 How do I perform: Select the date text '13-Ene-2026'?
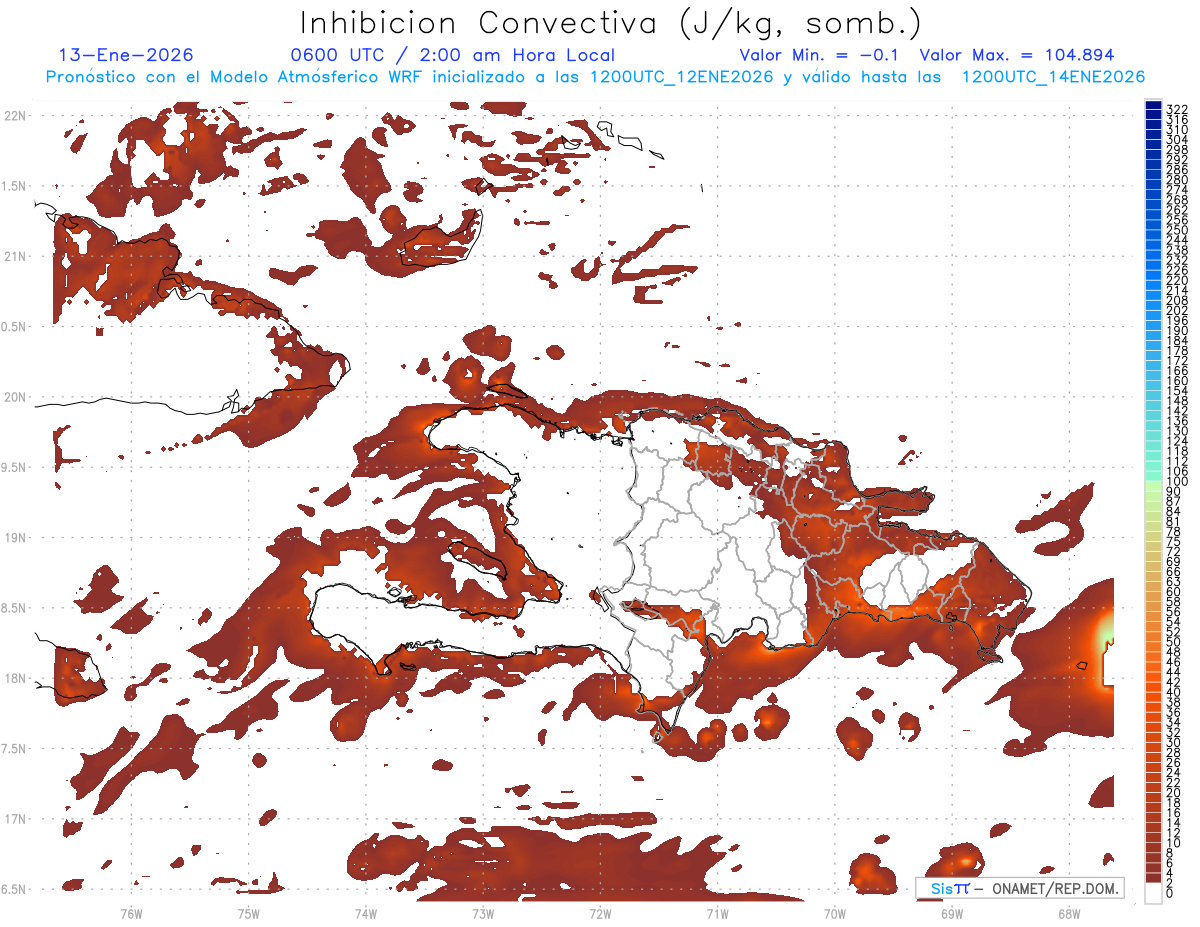[127, 55]
